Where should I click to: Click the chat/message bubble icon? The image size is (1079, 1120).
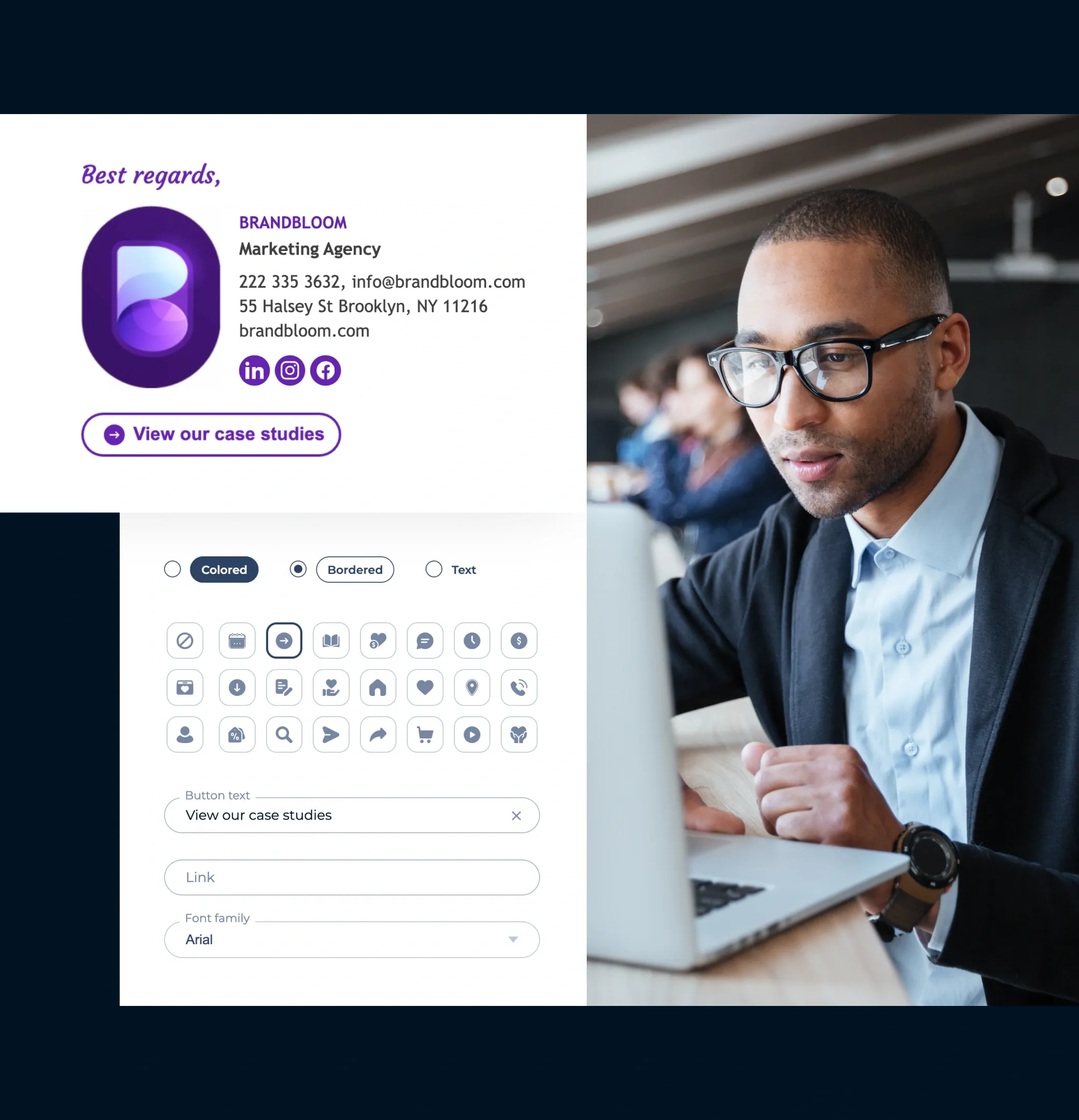point(424,640)
